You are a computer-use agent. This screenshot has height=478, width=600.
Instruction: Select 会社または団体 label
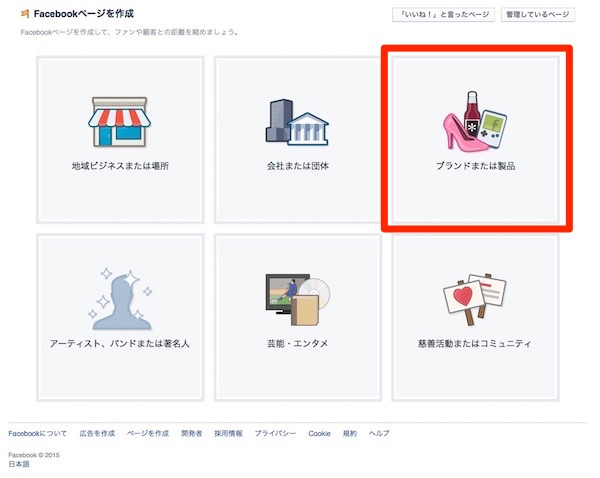298,166
